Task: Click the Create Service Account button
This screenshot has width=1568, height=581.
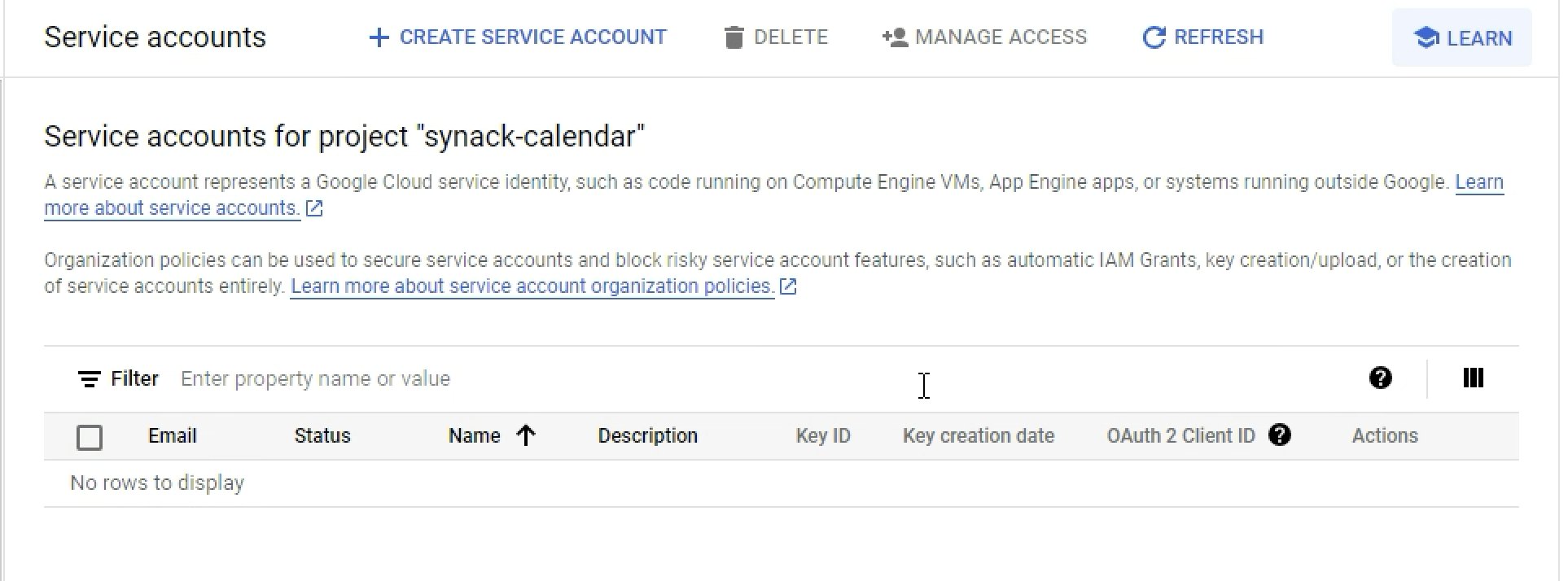Action: coord(532,37)
